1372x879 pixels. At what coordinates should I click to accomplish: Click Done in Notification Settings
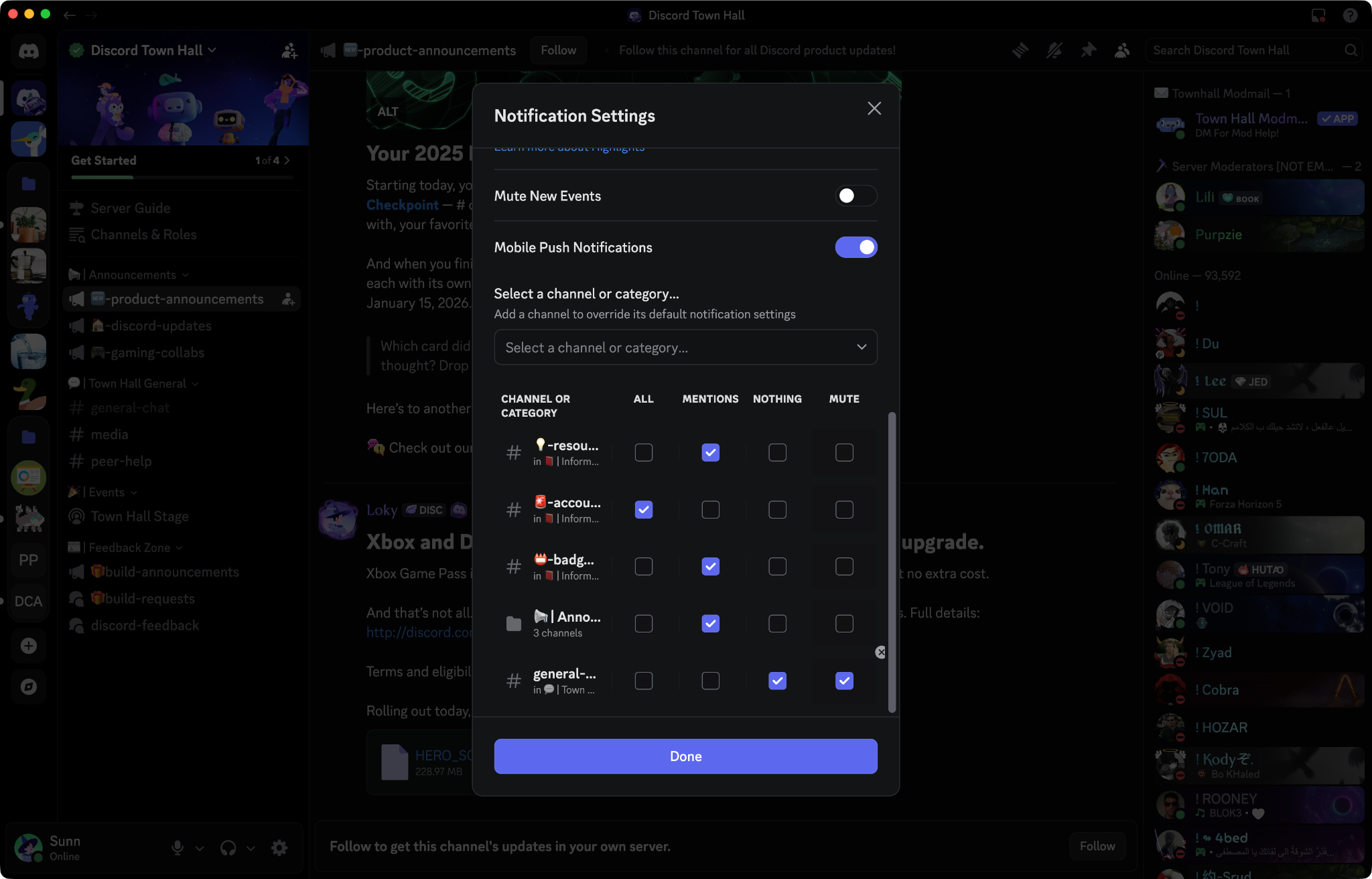point(685,756)
